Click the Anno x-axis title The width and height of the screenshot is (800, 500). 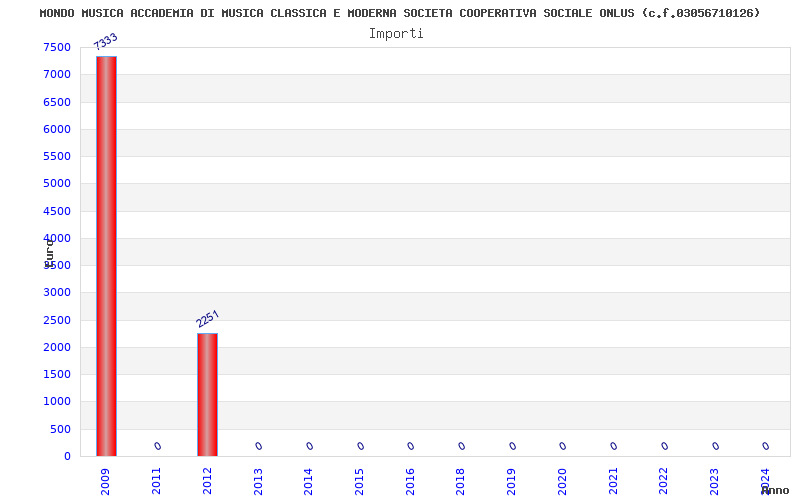[x=775, y=490]
